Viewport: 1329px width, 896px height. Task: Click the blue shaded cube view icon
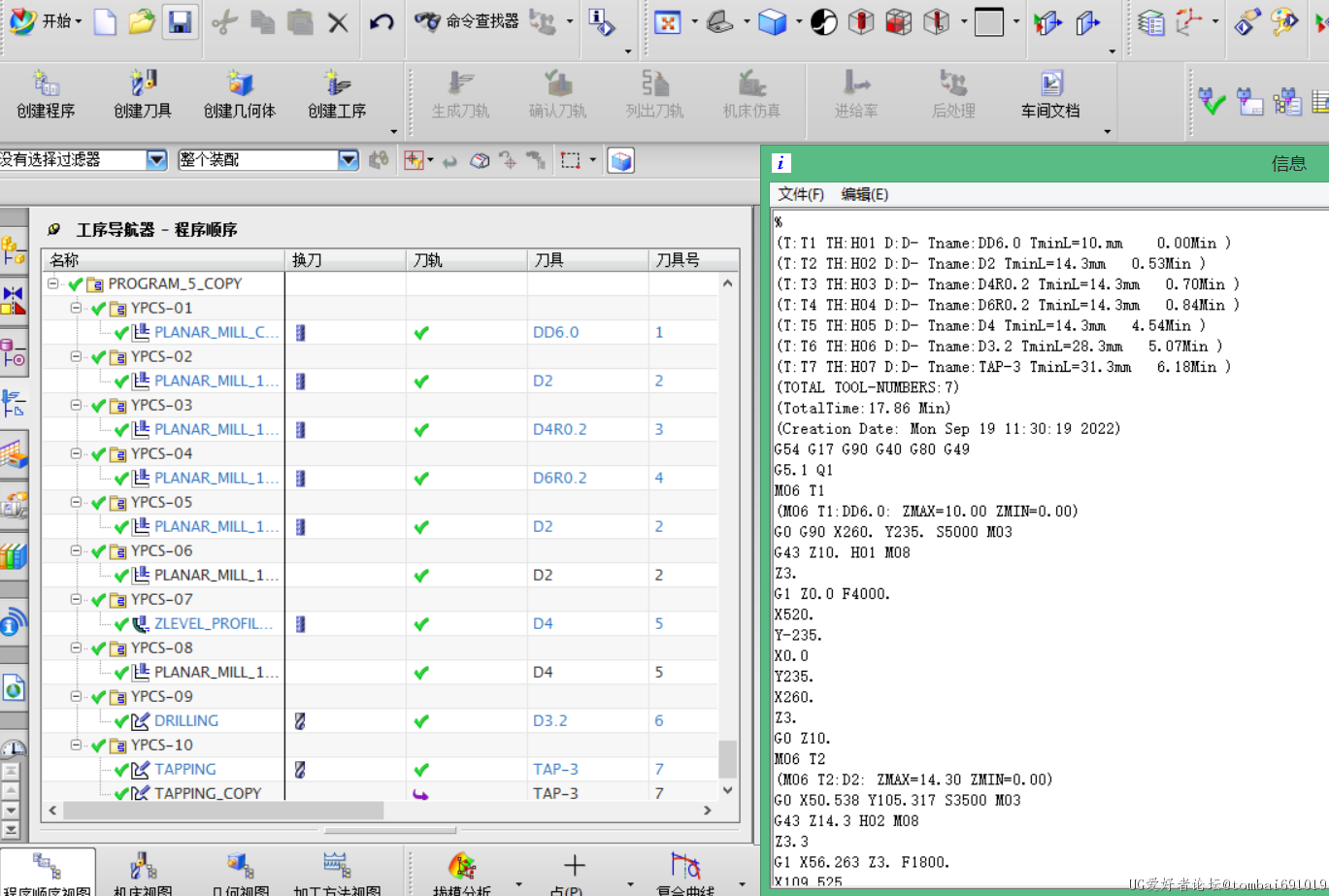tap(773, 22)
